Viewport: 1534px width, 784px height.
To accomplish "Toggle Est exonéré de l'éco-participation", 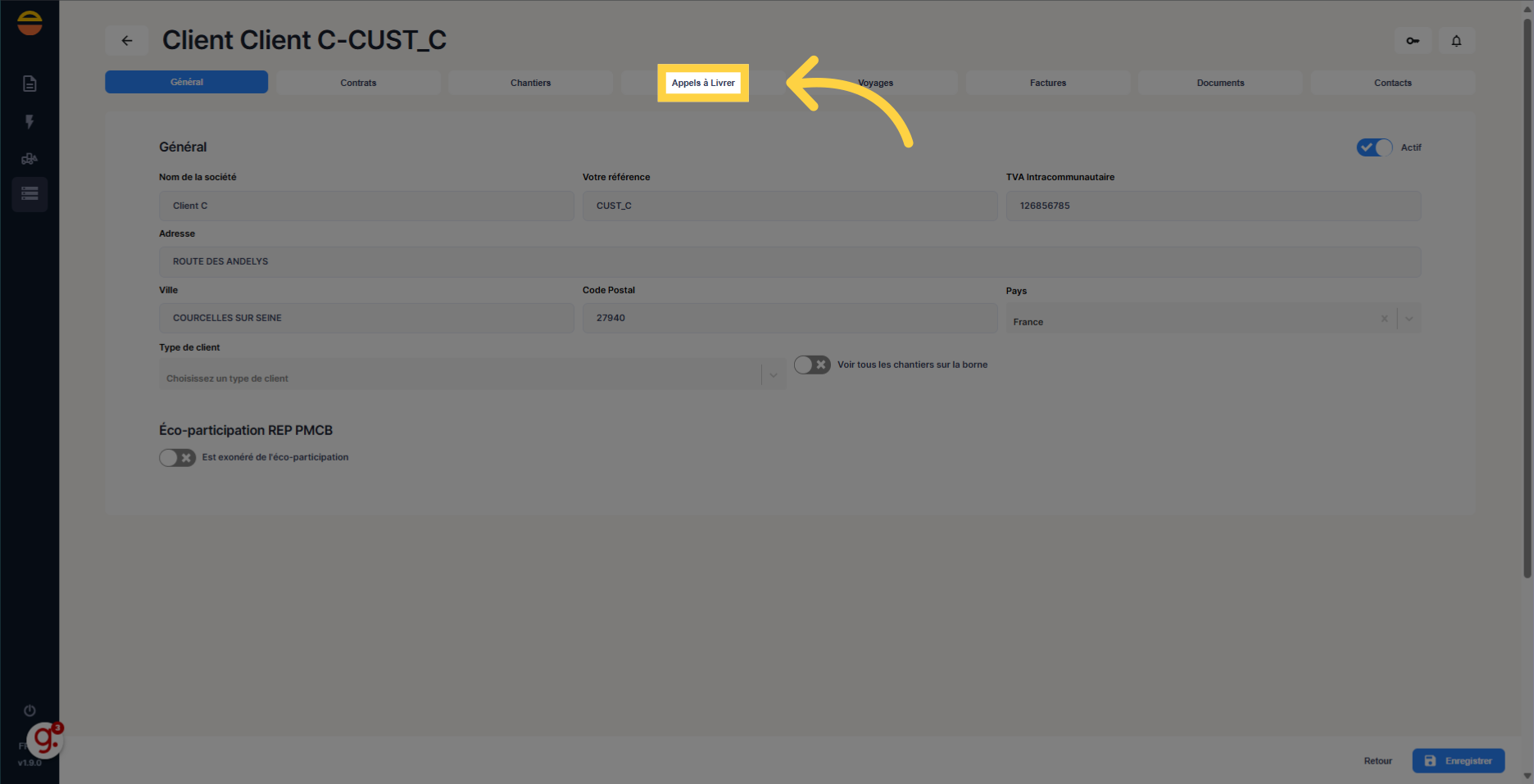I will tap(177, 457).
